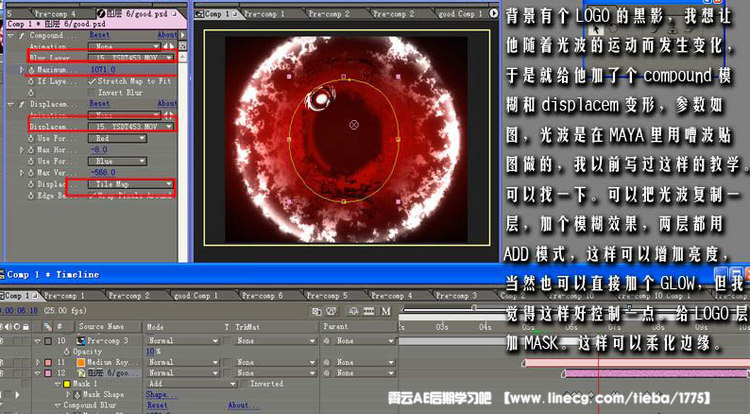750x414 pixels.
Task: Switch to good Comp 1 timeline tab
Action: [196, 296]
